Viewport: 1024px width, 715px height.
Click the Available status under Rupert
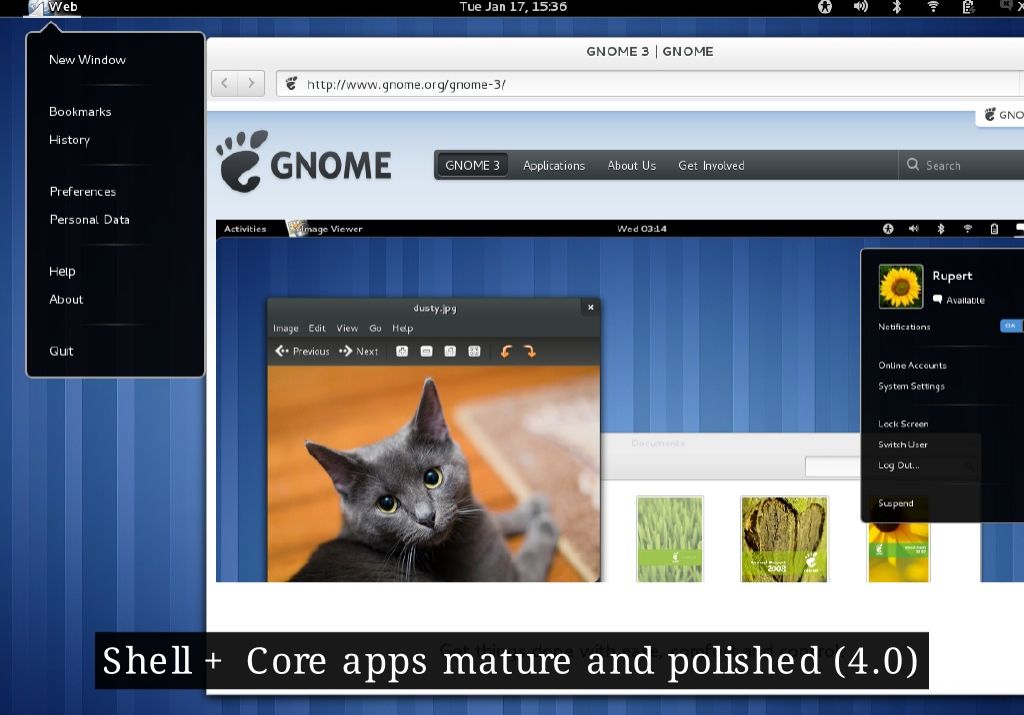(958, 300)
